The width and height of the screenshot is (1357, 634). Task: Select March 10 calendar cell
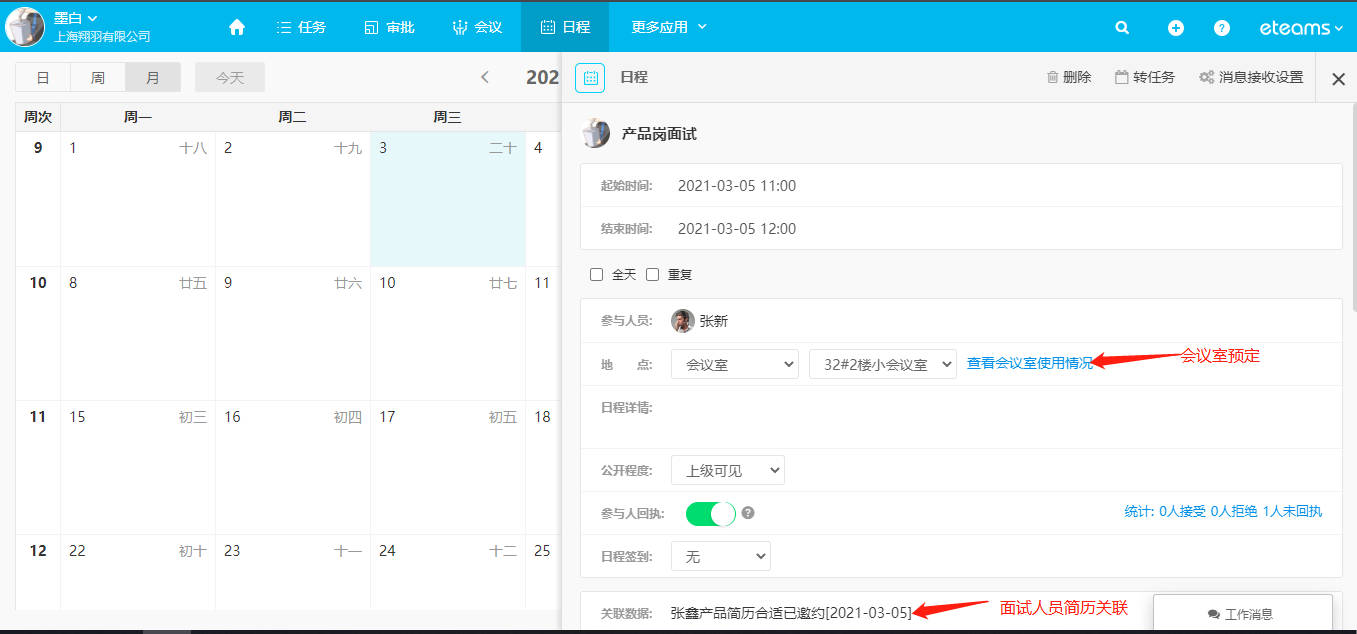click(x=448, y=333)
